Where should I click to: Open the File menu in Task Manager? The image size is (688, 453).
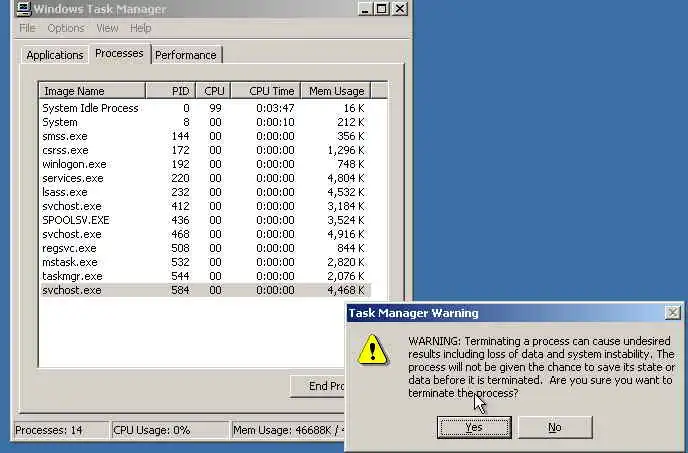[27, 28]
